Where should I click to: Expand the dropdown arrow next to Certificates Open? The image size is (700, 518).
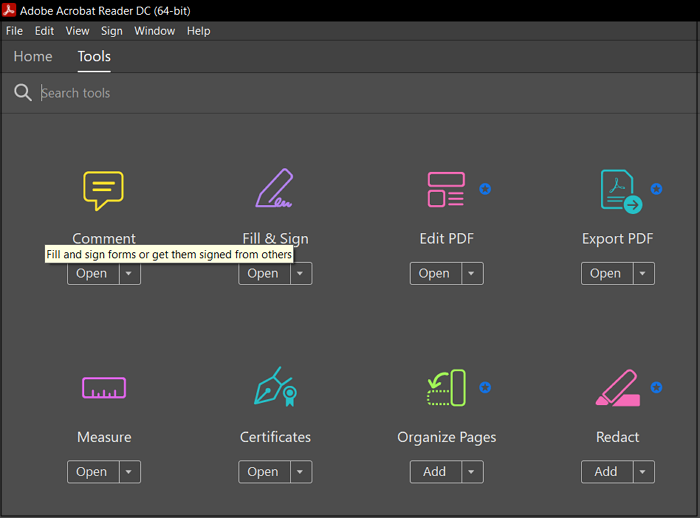[x=300, y=472]
